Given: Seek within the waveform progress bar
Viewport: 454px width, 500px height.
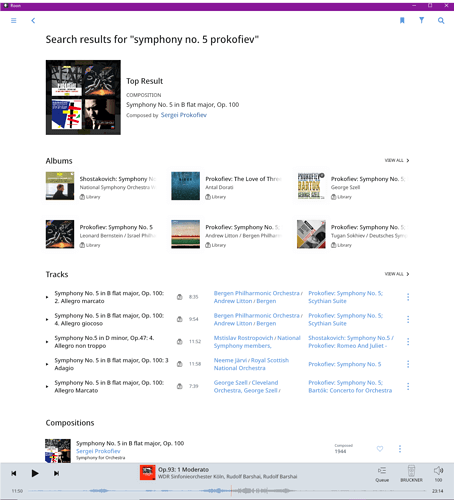Looking at the screenshot, I should (x=227, y=491).
